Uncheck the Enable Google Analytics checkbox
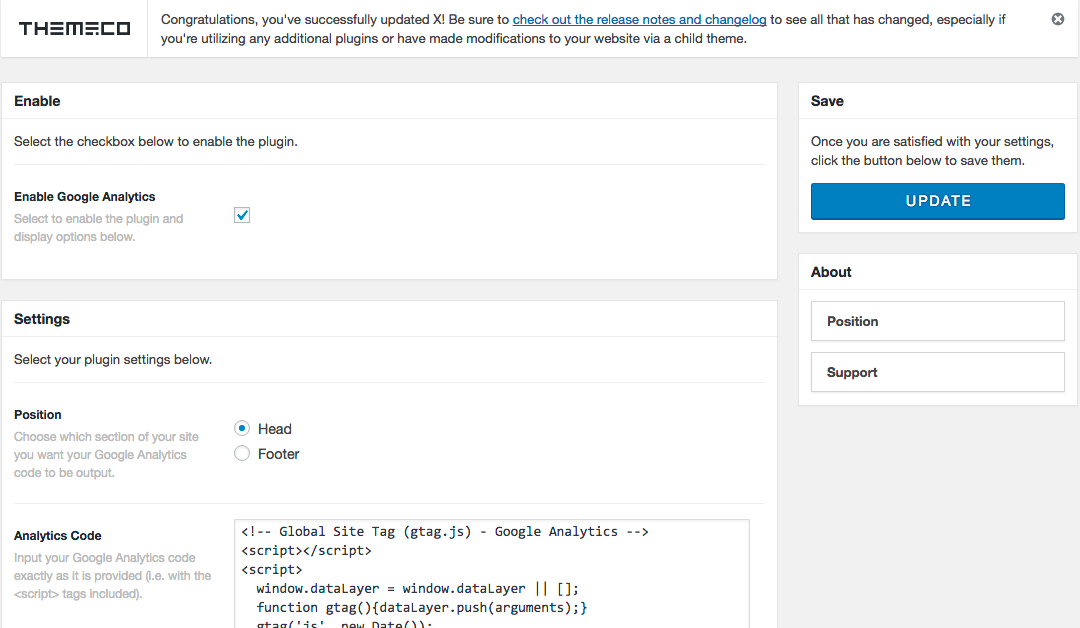Viewport: 1080px width, 628px height. click(x=242, y=215)
